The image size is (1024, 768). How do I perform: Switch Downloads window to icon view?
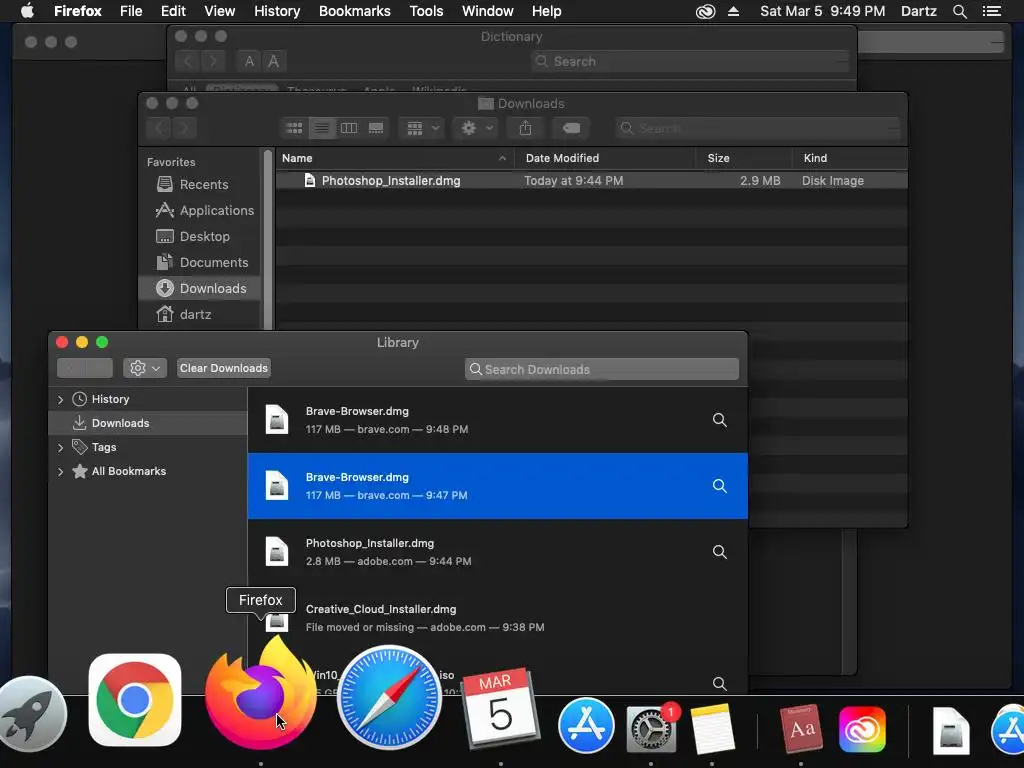point(295,128)
